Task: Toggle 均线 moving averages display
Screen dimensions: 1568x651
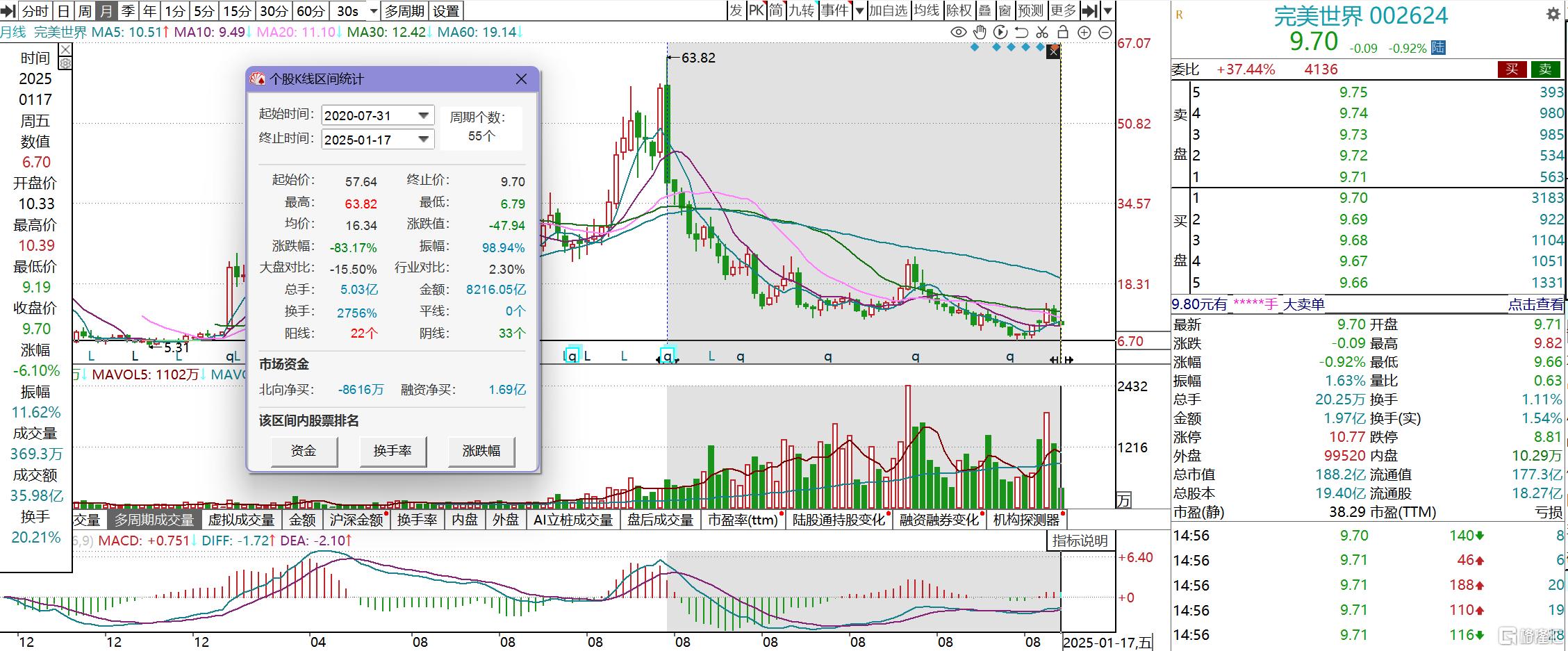Action: pyautogui.click(x=927, y=10)
